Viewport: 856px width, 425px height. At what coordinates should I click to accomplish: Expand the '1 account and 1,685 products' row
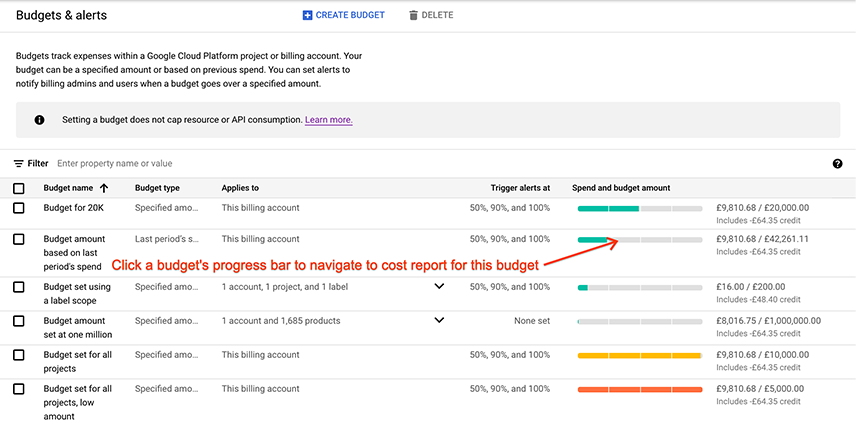pyautogui.click(x=438, y=321)
